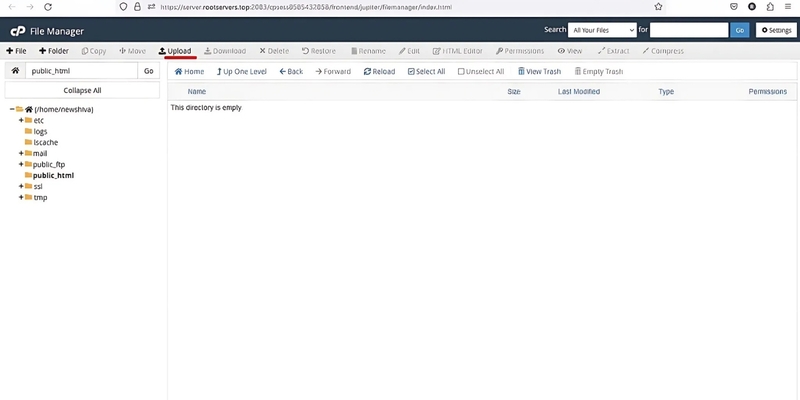Image resolution: width=800 pixels, height=400 pixels.
Task: Create a new file with +File
Action: click(x=17, y=51)
